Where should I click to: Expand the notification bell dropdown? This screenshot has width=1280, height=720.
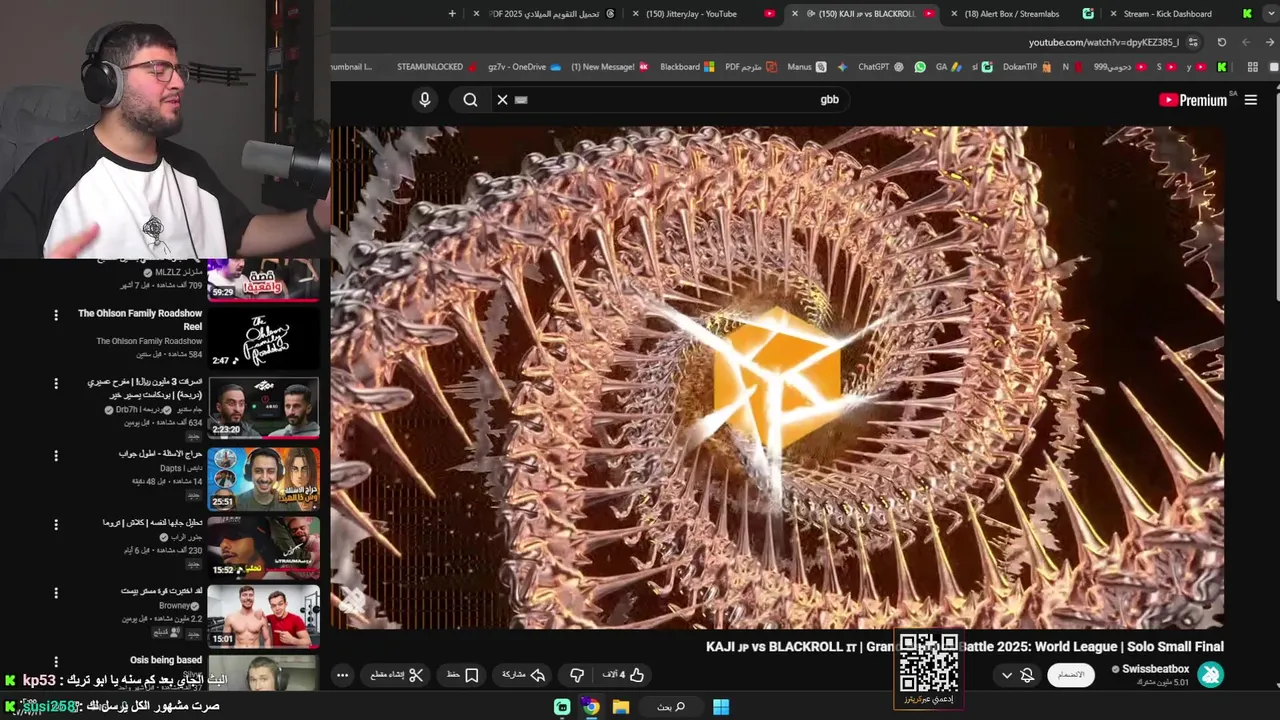[x=1017, y=675]
